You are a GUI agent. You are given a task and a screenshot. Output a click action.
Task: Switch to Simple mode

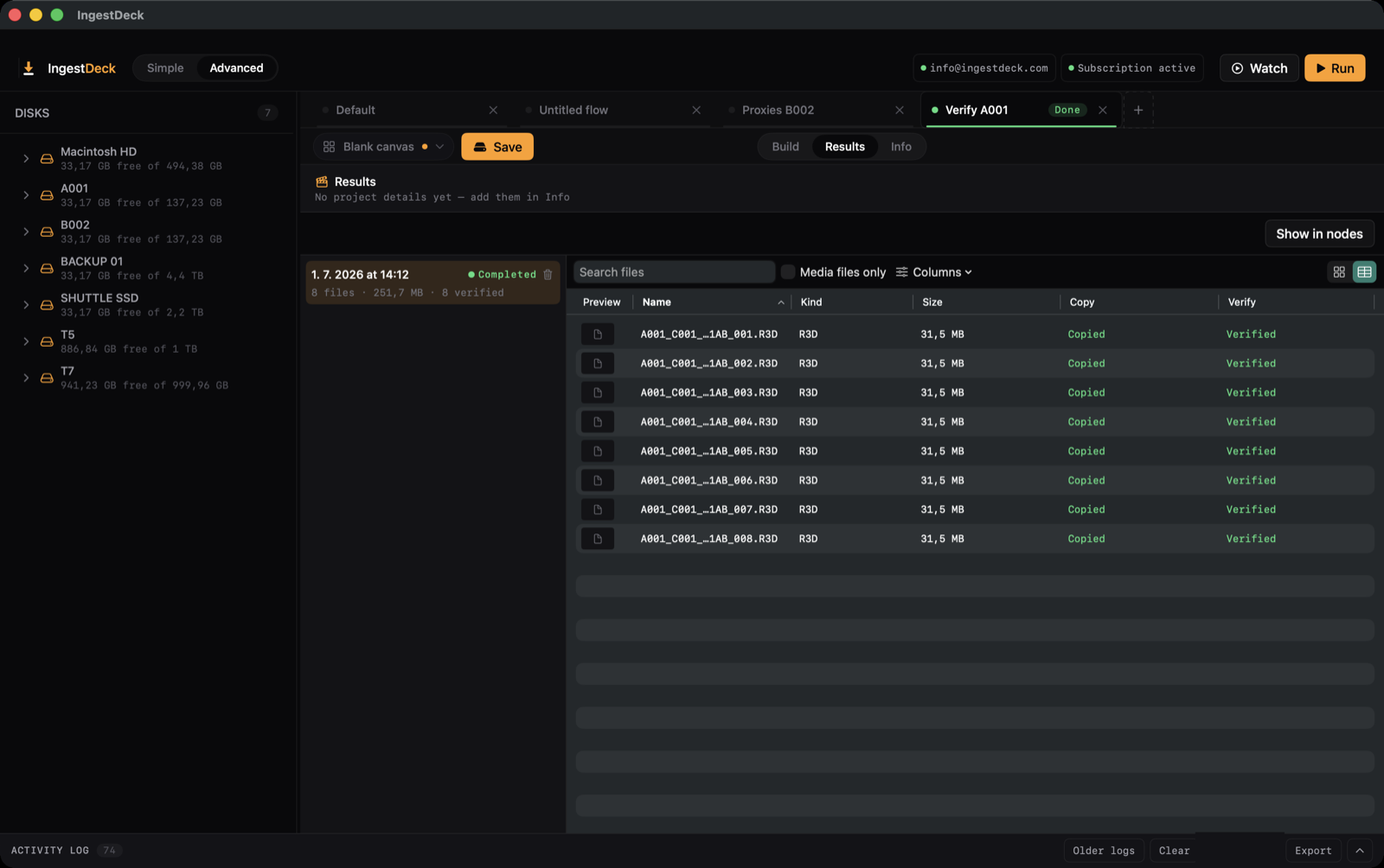(165, 68)
